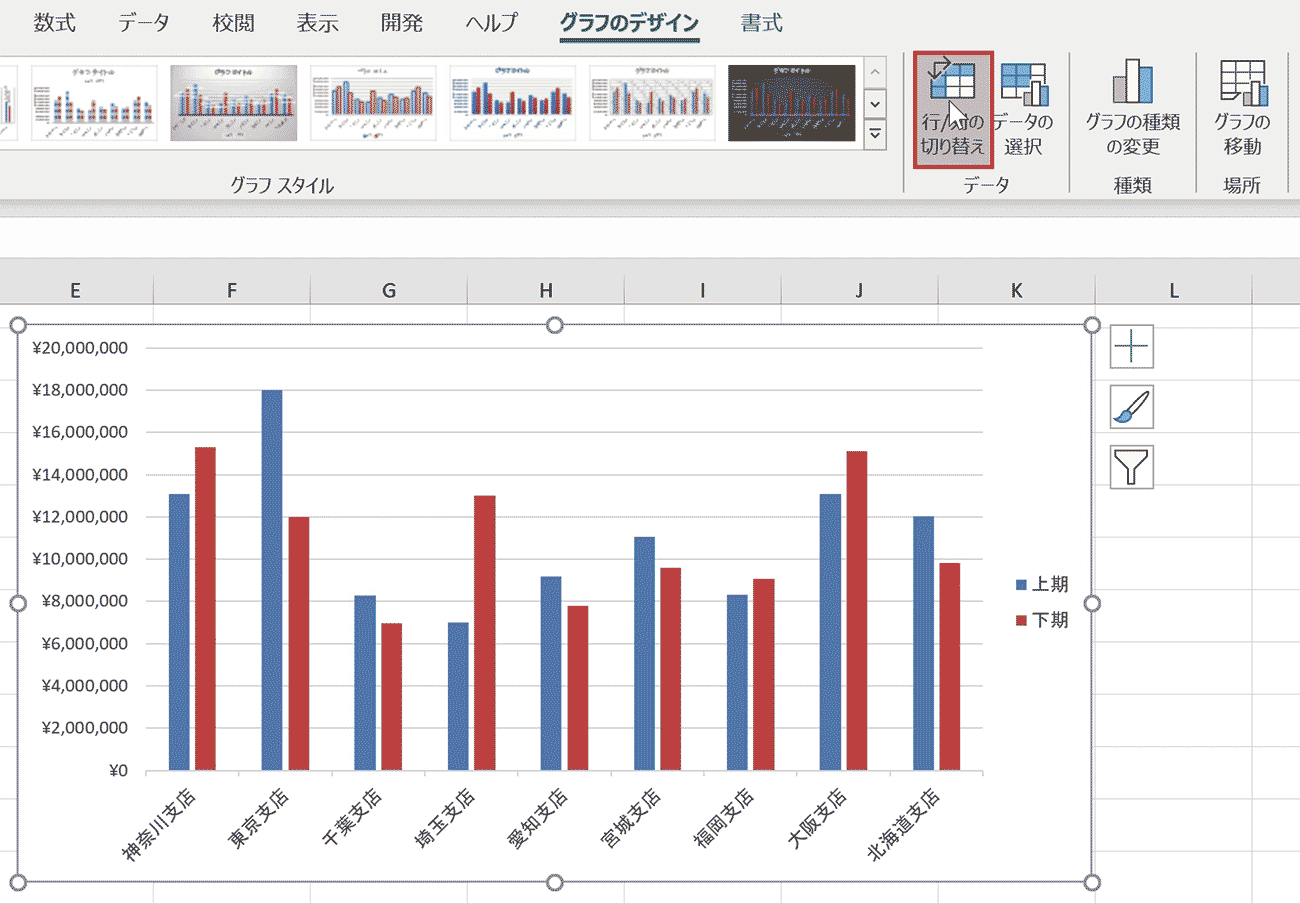
Task: Open the ヘルプ tab
Action: (x=492, y=23)
